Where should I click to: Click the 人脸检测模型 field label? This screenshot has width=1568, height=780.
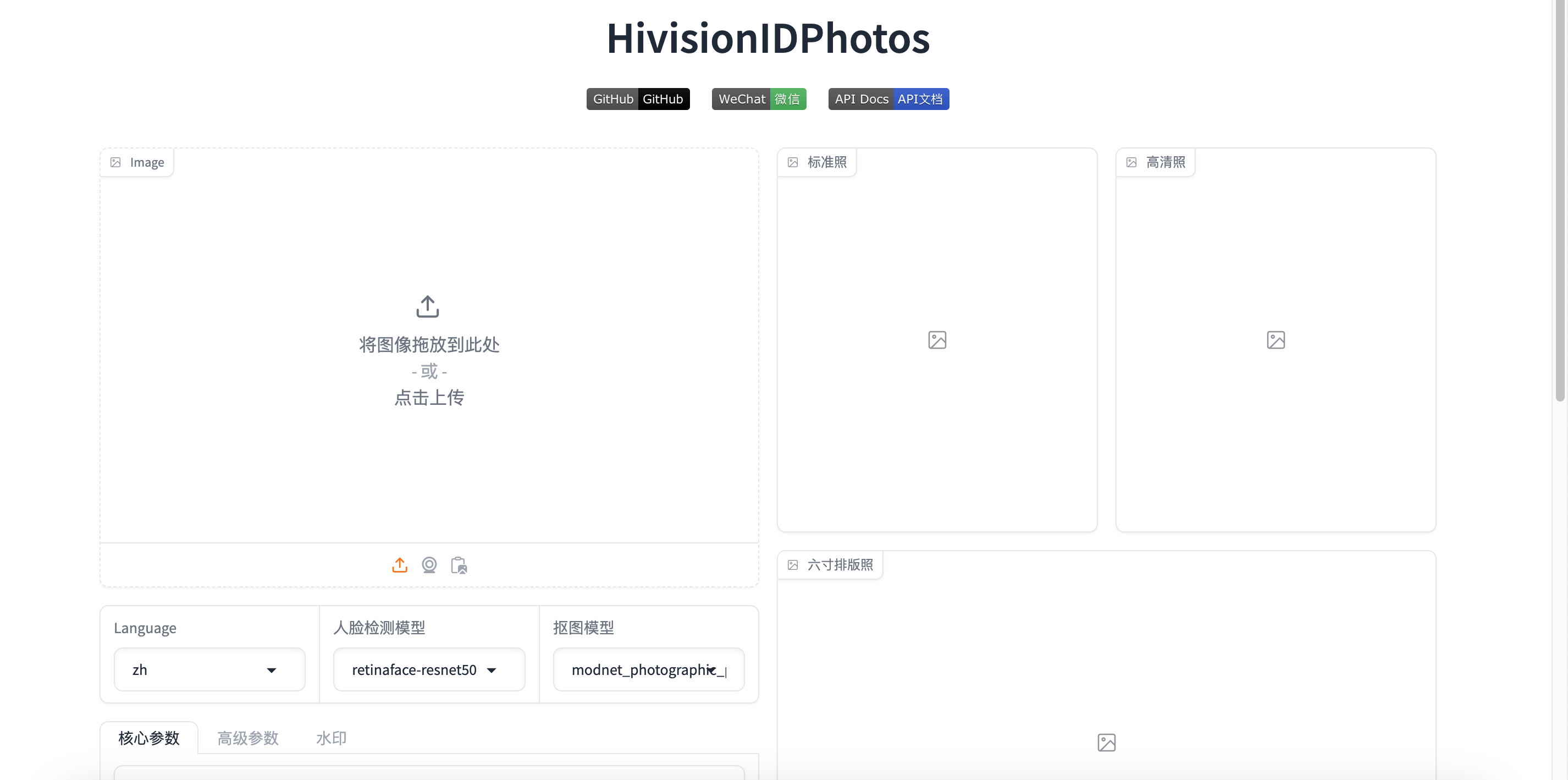click(x=379, y=628)
